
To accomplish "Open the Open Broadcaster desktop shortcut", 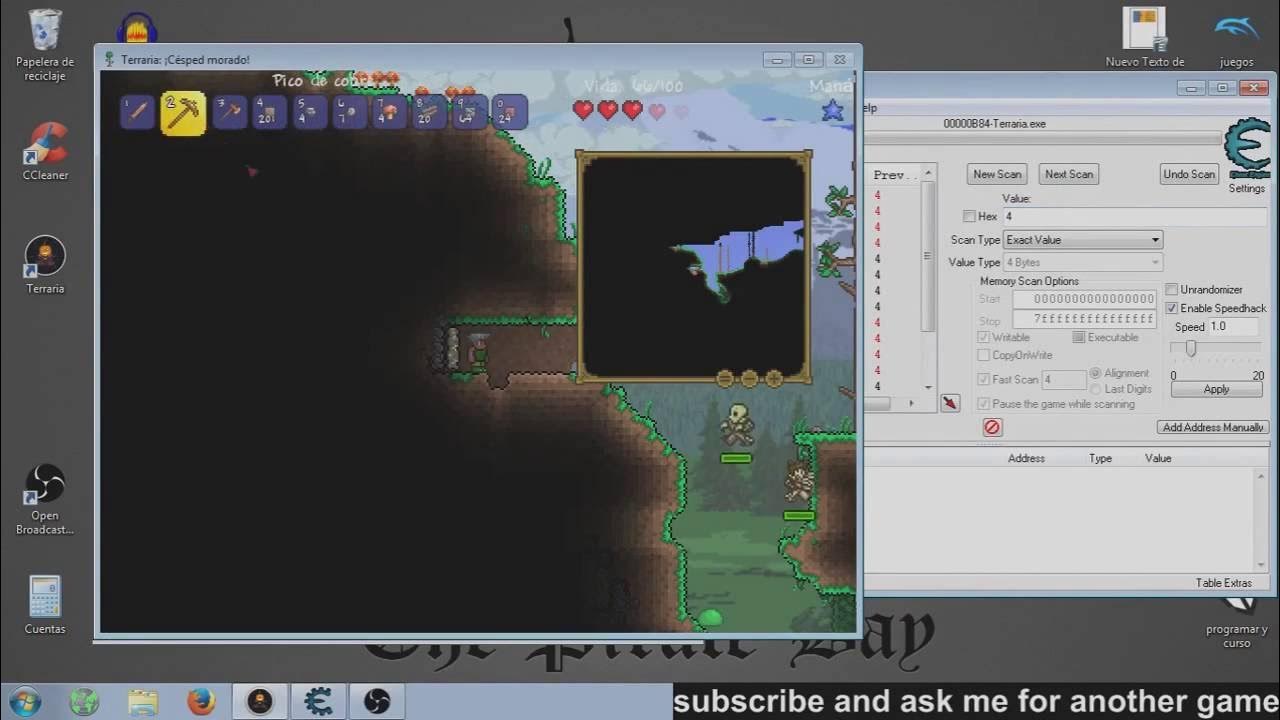I will coord(45,499).
